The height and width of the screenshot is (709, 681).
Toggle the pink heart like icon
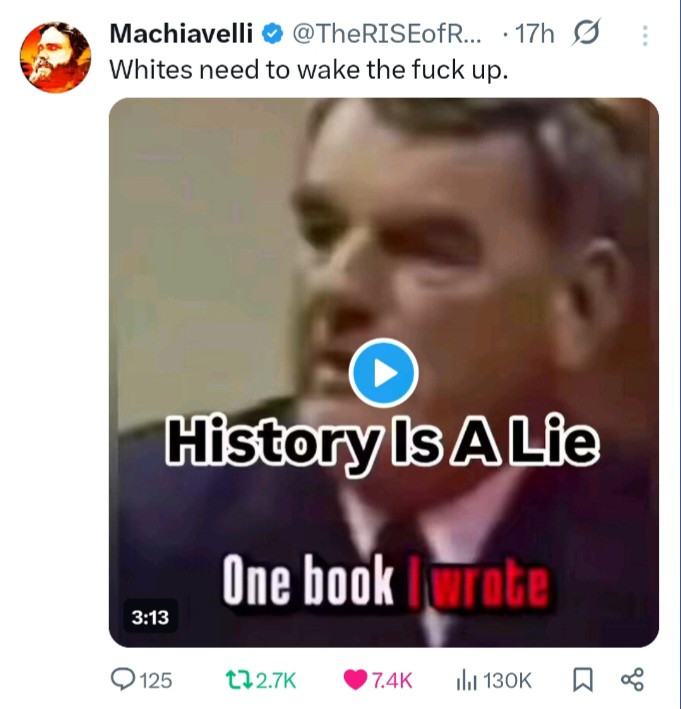[x=355, y=680]
